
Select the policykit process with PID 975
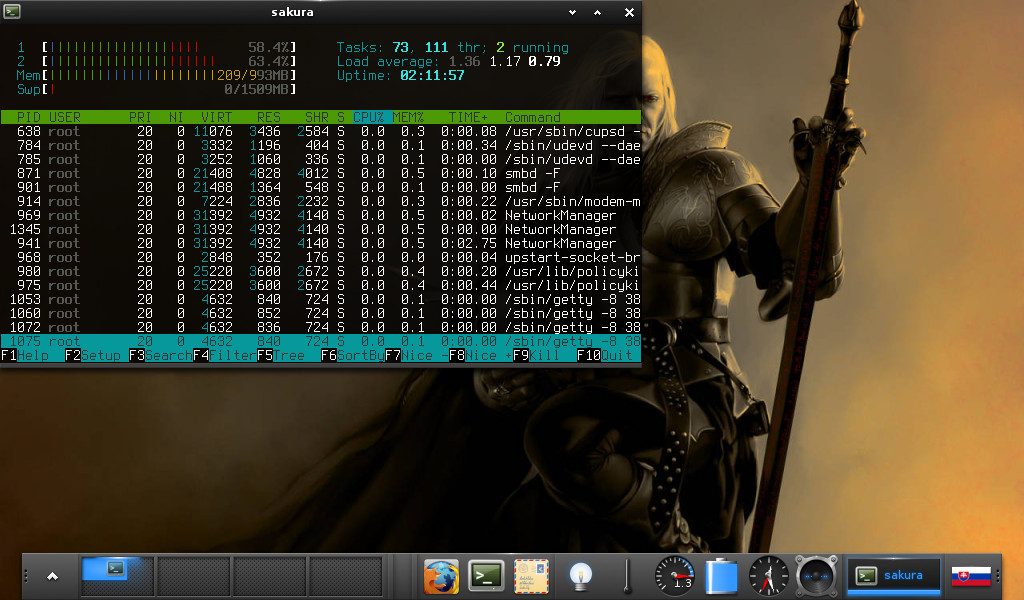[321, 285]
